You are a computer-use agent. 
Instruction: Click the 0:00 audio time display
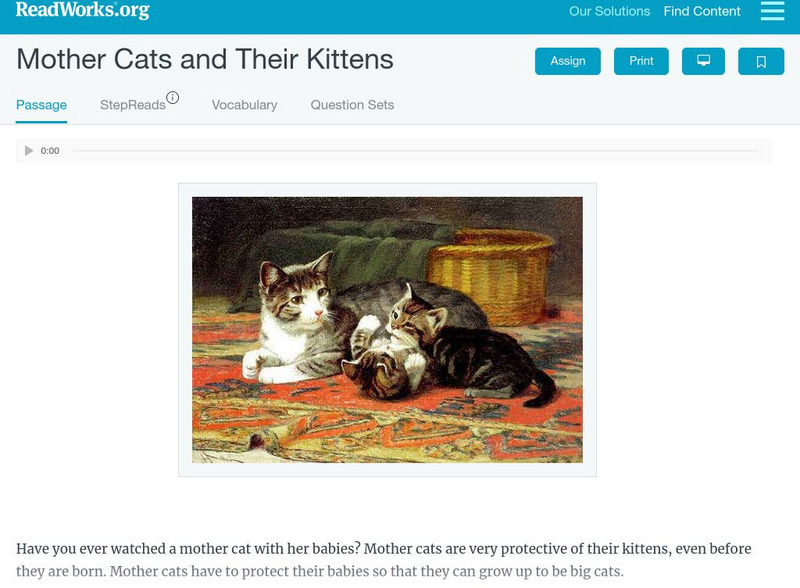pyautogui.click(x=50, y=151)
